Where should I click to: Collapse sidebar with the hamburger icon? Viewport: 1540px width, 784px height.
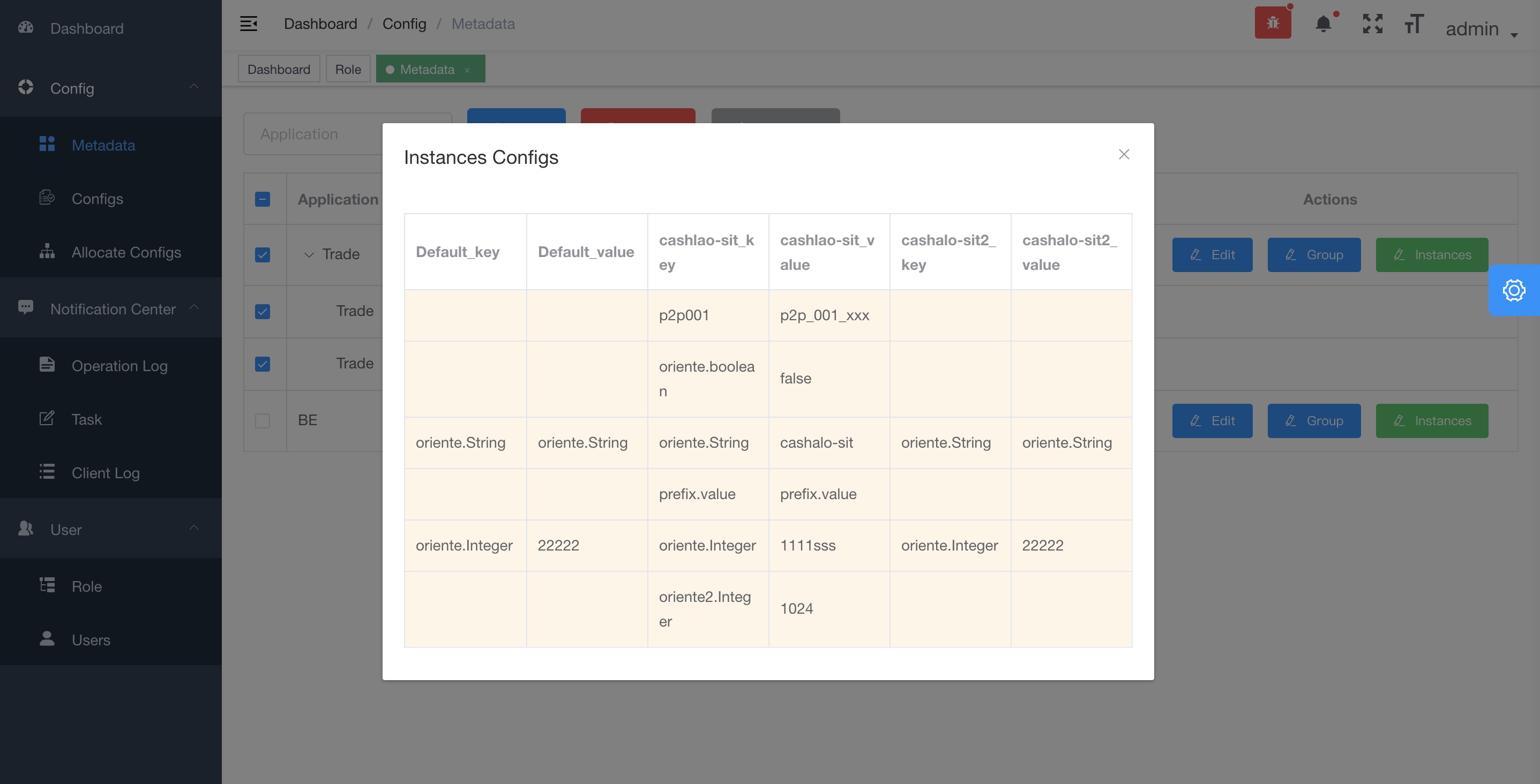pyautogui.click(x=249, y=24)
